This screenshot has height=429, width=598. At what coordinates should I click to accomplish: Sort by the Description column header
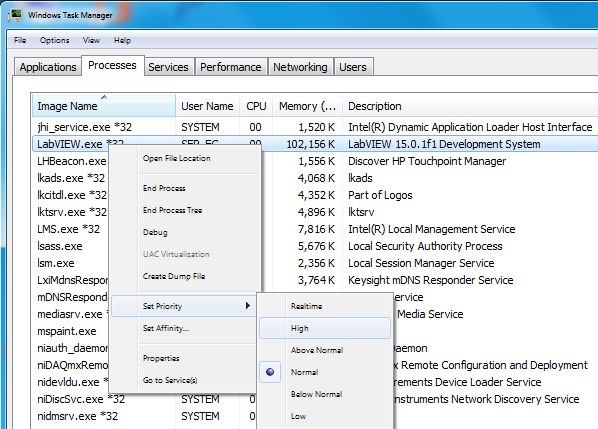click(x=470, y=106)
